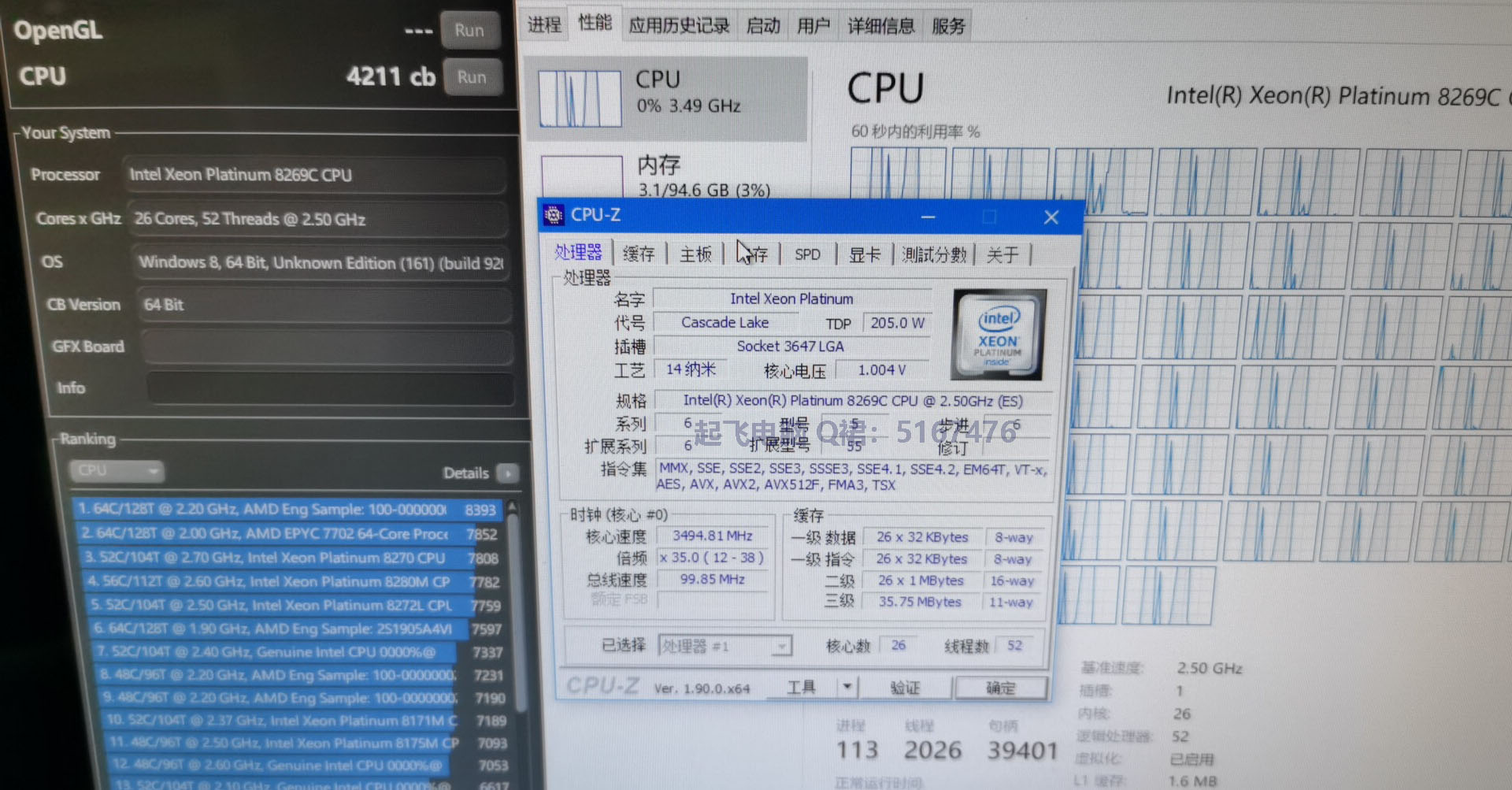The width and height of the screenshot is (1512, 790).
Task: Click the empty GFX Board field
Action: coord(327,347)
